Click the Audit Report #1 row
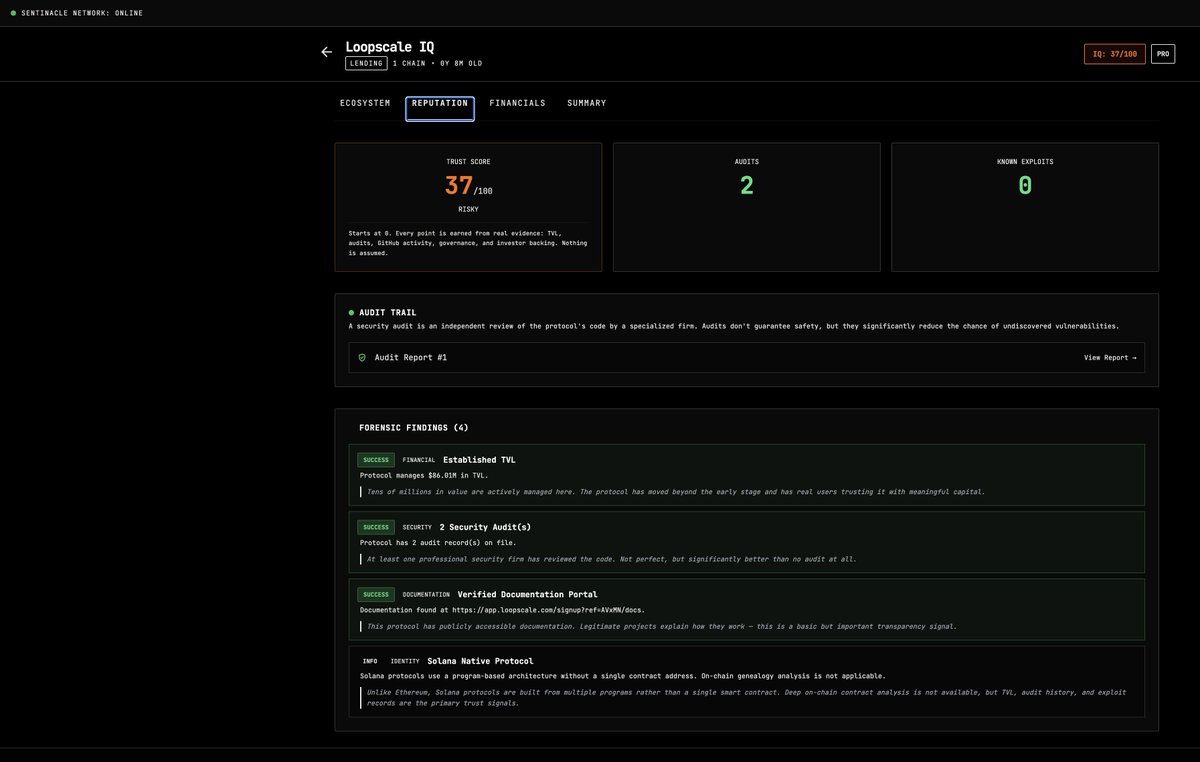The width and height of the screenshot is (1200, 762). tap(746, 357)
